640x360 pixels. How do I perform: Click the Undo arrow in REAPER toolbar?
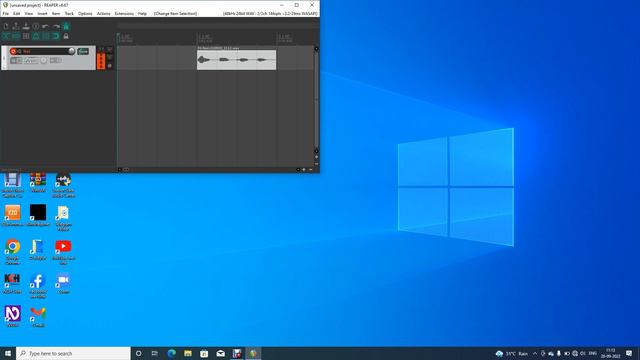tap(46, 26)
